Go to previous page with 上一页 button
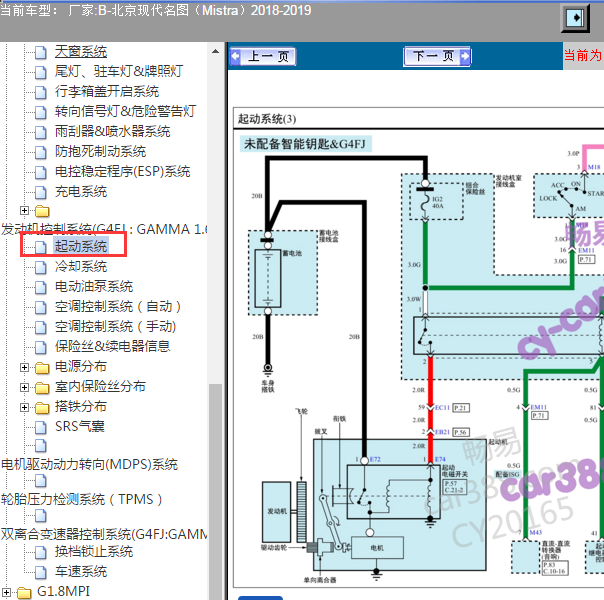The width and height of the screenshot is (604, 600). [263, 57]
